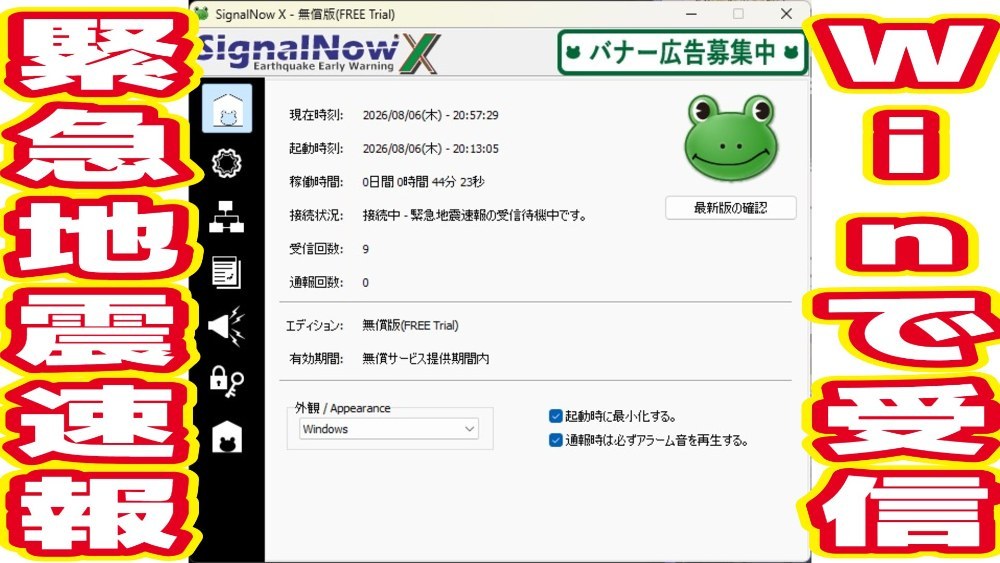Click the SignalNow X frog title-bar icon

(x=202, y=13)
